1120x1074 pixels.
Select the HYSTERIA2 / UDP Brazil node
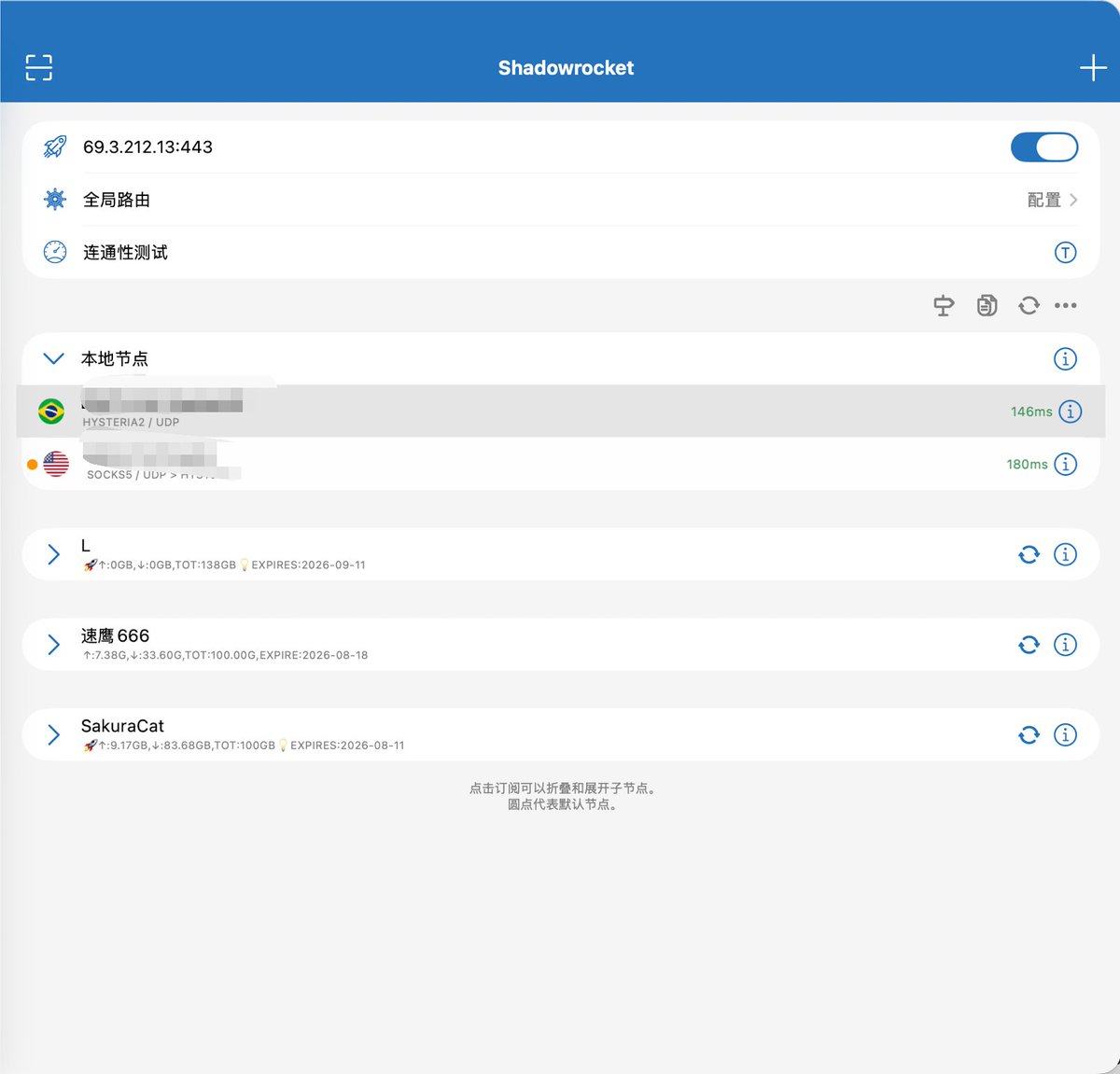[560, 411]
